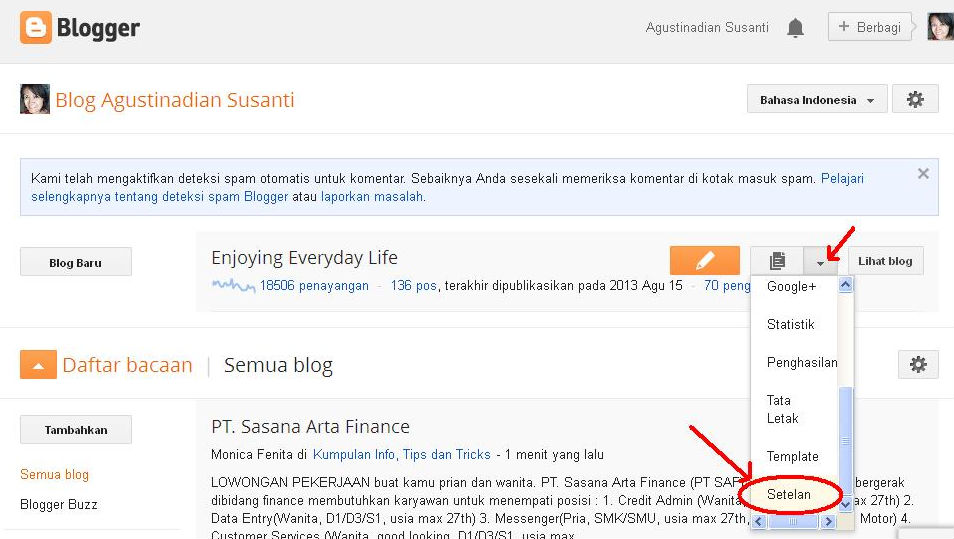This screenshot has width=954, height=539.
Task: Open PT. Sasana Arta Finance post
Action: click(x=310, y=426)
